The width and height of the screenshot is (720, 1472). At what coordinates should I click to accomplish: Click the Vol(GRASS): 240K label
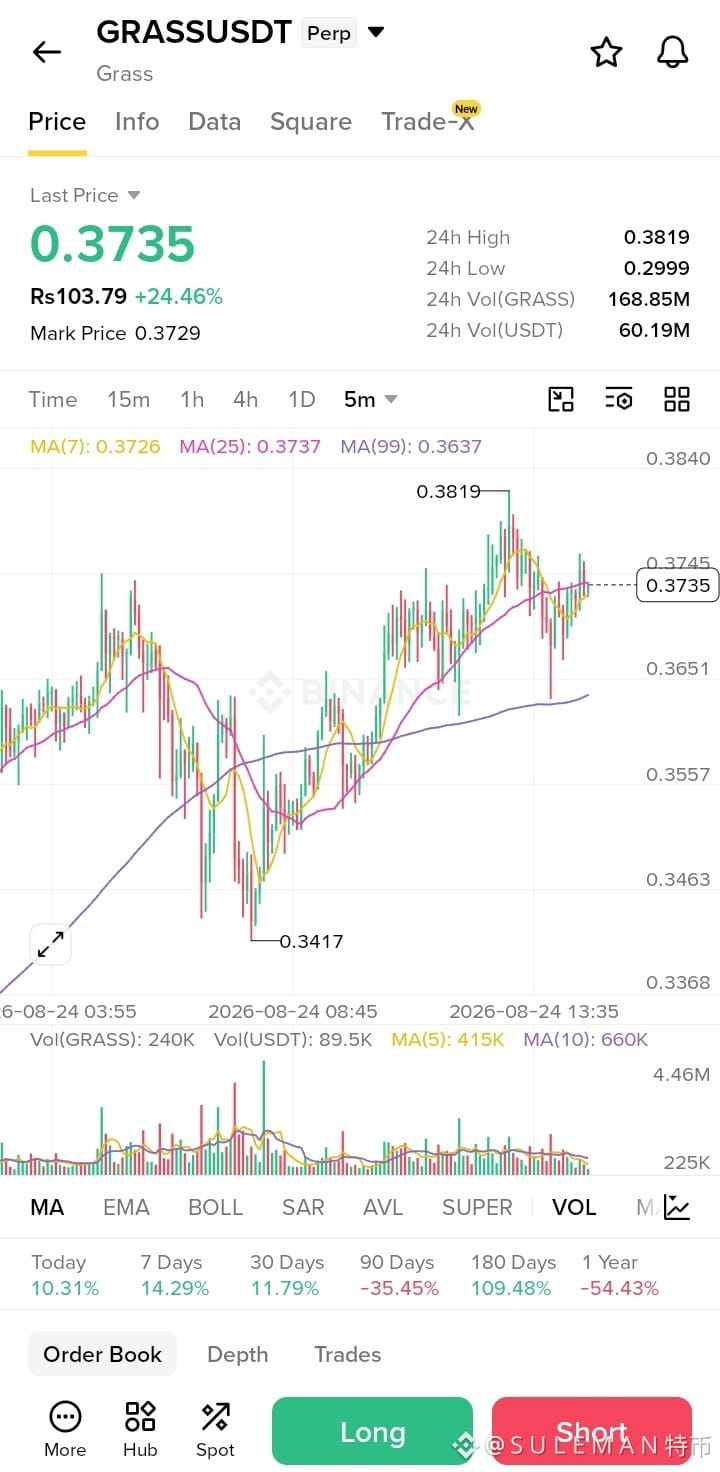(x=113, y=1040)
